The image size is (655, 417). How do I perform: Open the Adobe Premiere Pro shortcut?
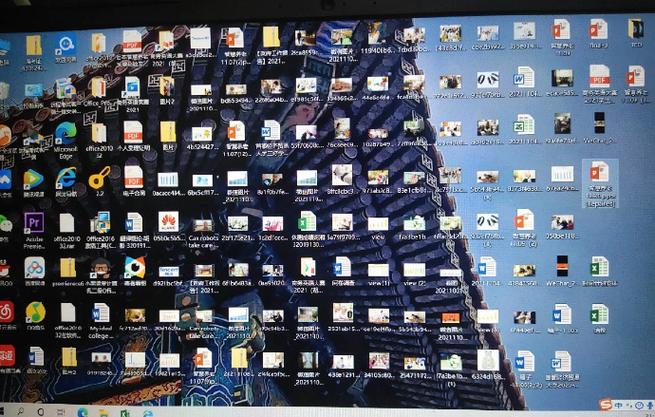pos(34,223)
